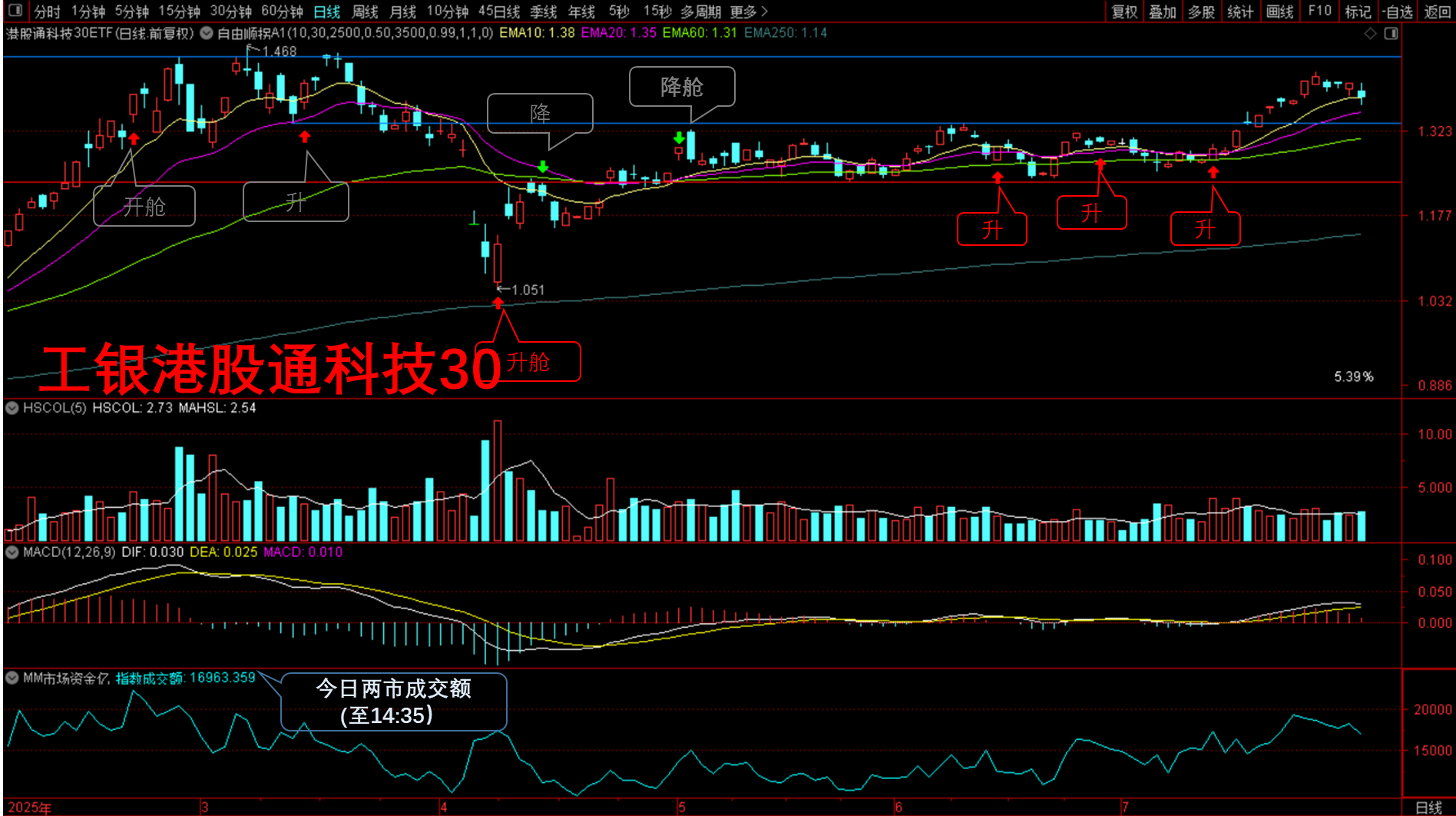Viewport: 1456px width, 816px height.
Task: Click -自选 to remove from watchlist
Action: 1398,12
